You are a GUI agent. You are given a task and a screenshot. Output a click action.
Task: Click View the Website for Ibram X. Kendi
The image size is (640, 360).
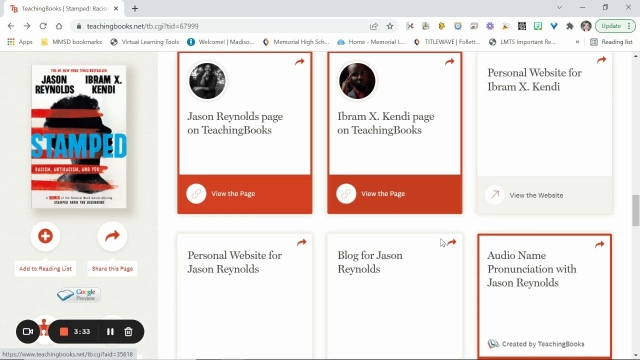click(x=536, y=196)
